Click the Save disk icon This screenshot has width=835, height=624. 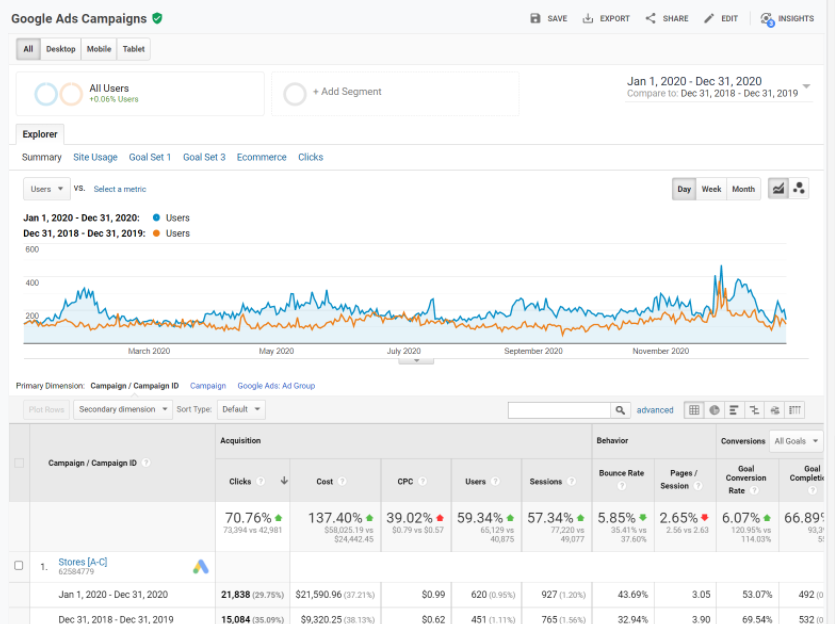pos(535,19)
